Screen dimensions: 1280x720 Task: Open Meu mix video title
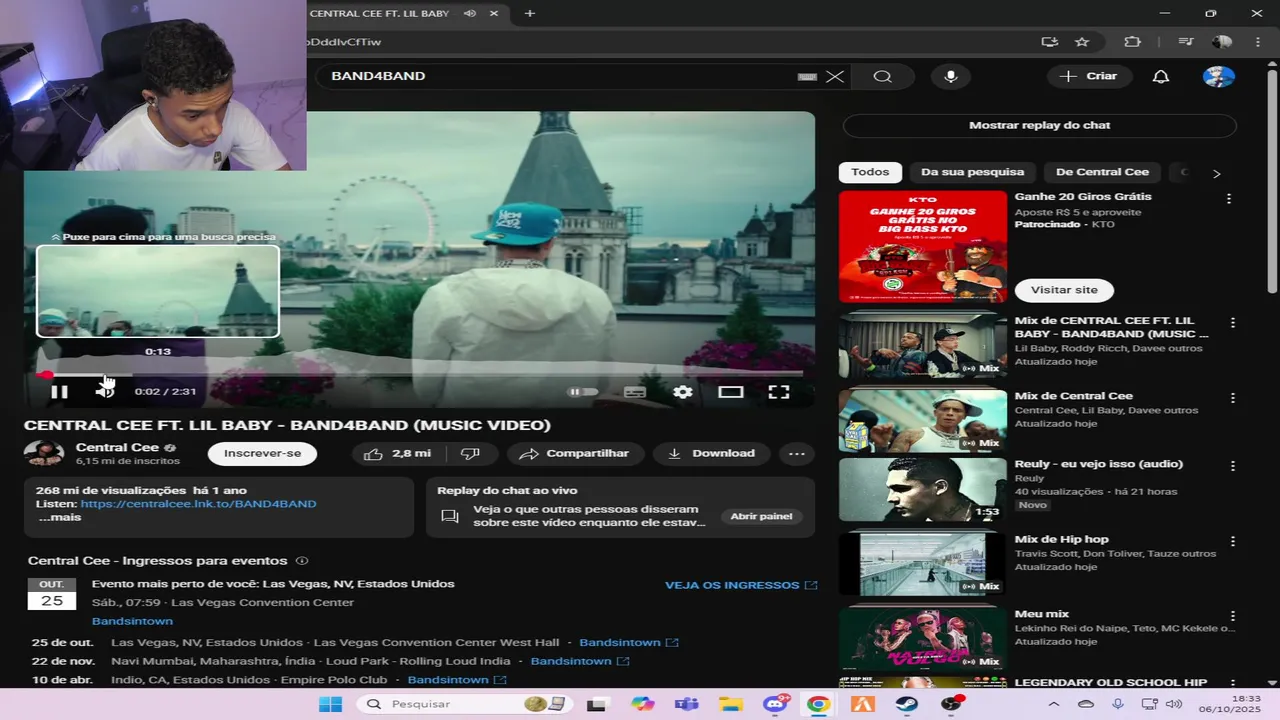click(x=1042, y=614)
